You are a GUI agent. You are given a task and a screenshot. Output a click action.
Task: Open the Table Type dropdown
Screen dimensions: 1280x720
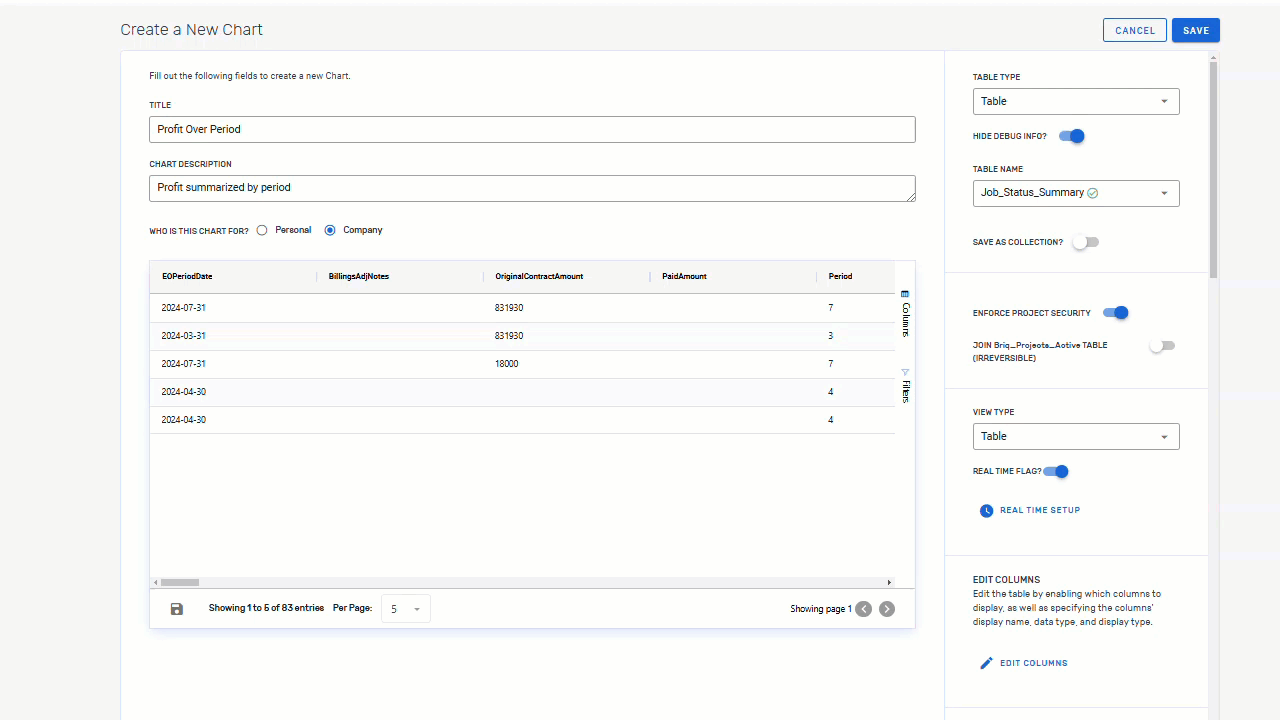[1076, 101]
